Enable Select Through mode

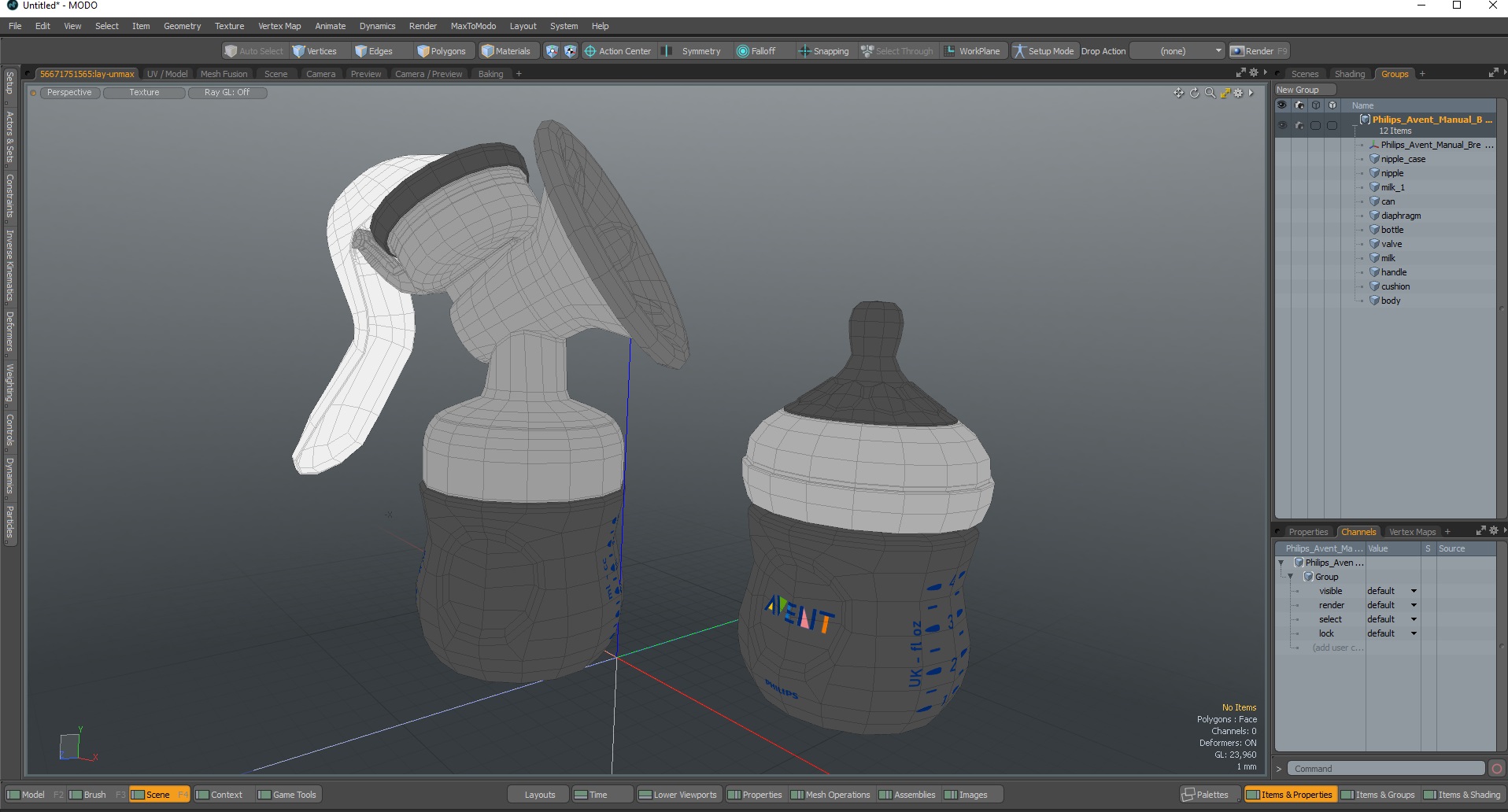click(x=896, y=51)
